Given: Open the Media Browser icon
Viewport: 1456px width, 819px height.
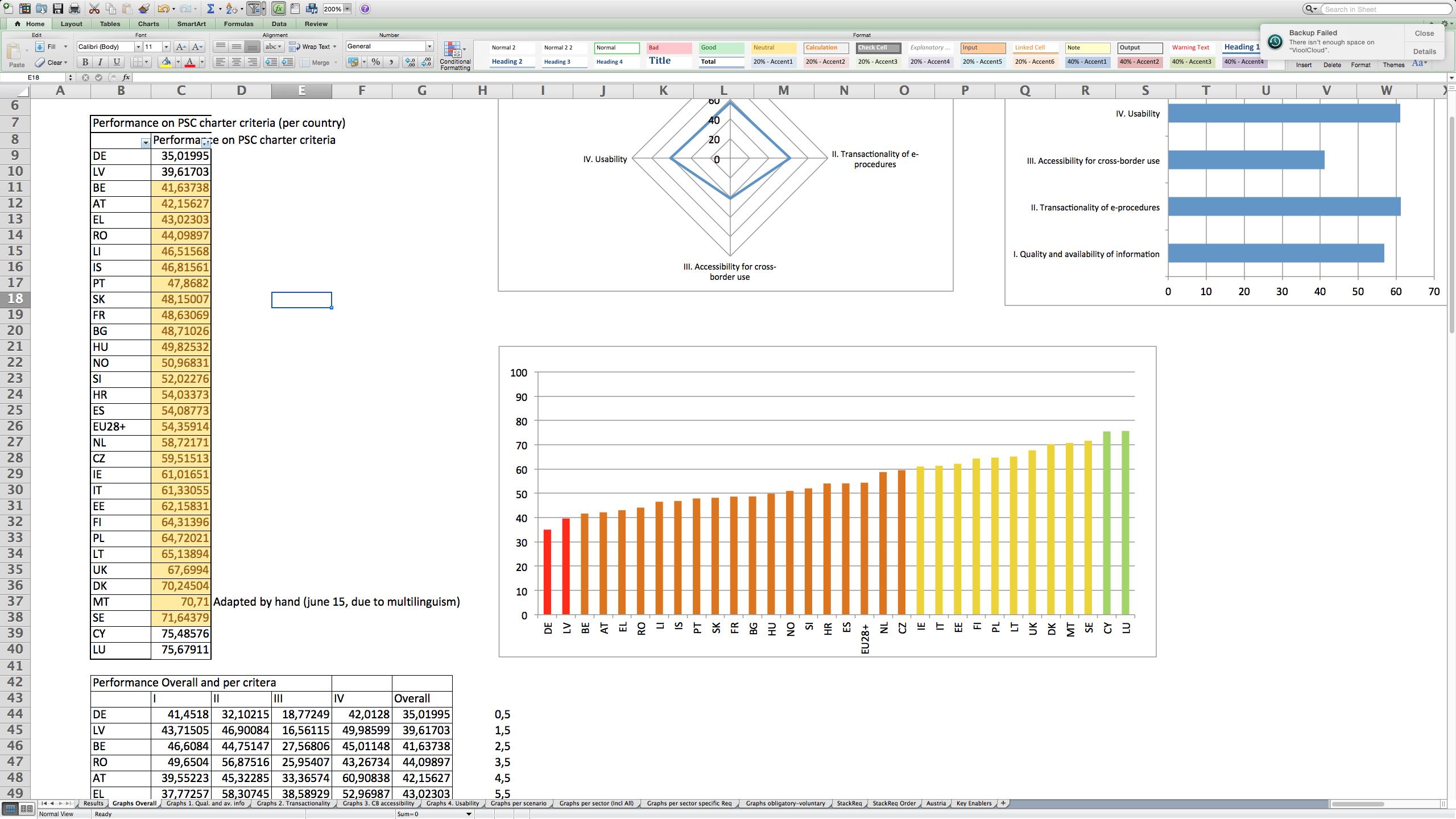Looking at the screenshot, I should [x=312, y=9].
